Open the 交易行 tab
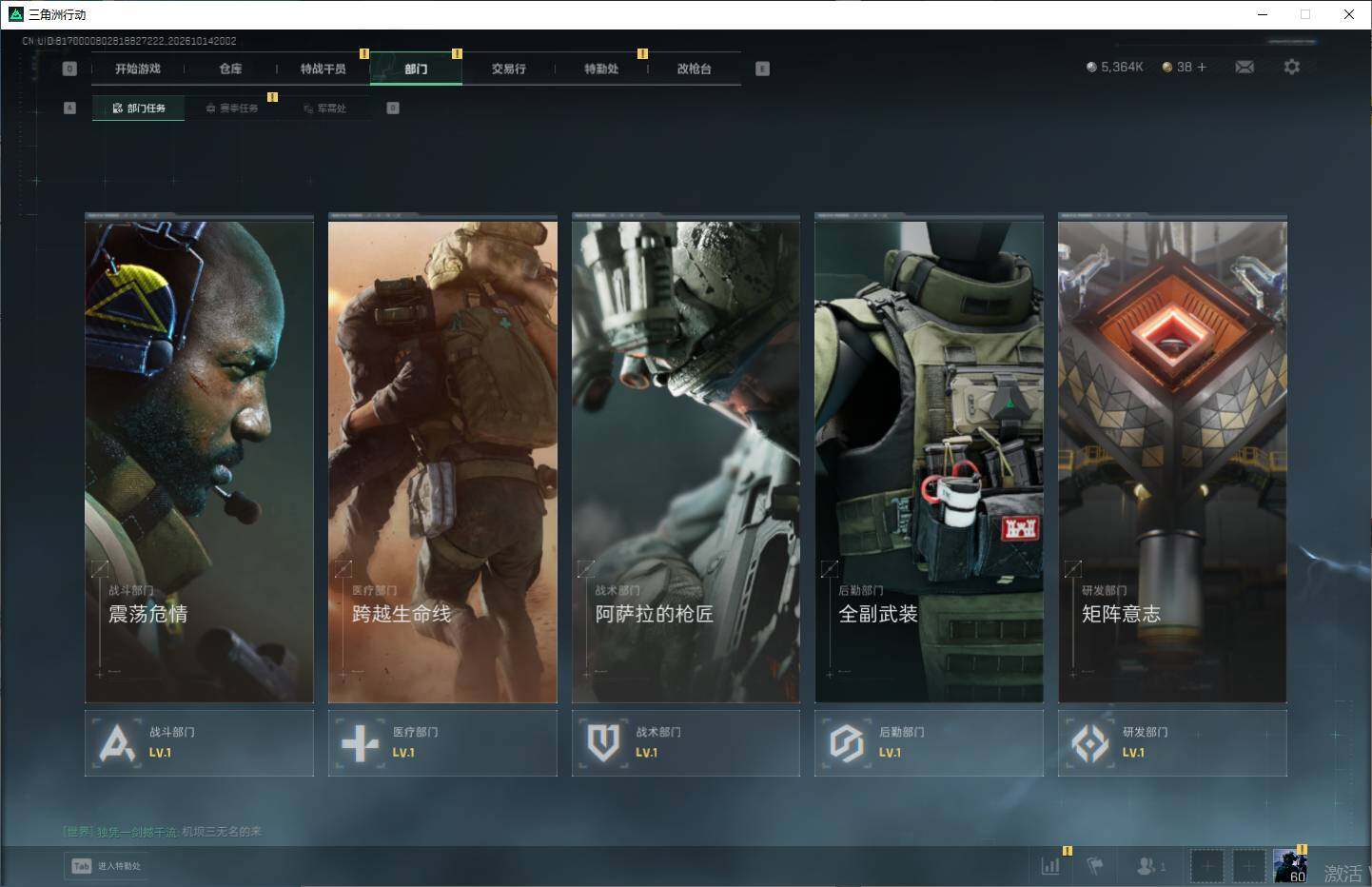 click(508, 69)
